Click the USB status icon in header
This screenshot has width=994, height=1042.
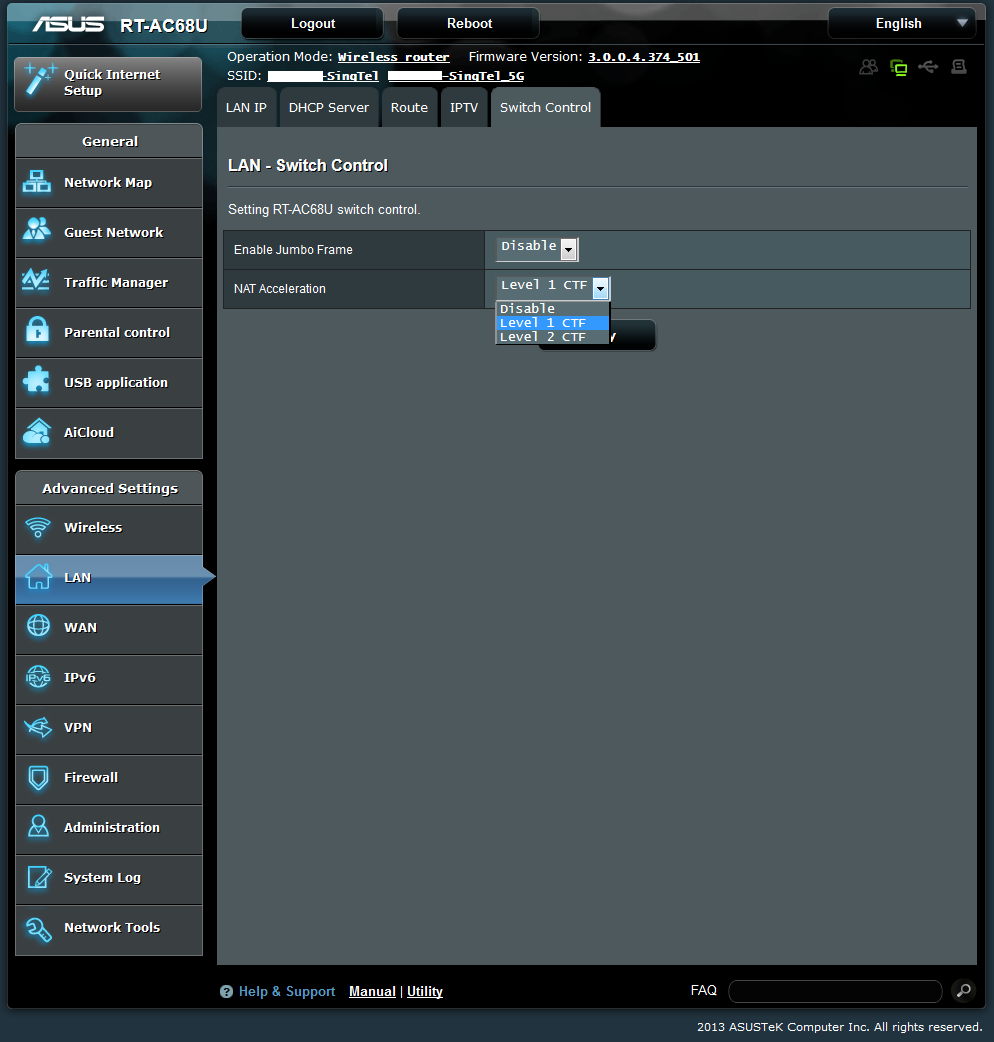click(x=928, y=67)
